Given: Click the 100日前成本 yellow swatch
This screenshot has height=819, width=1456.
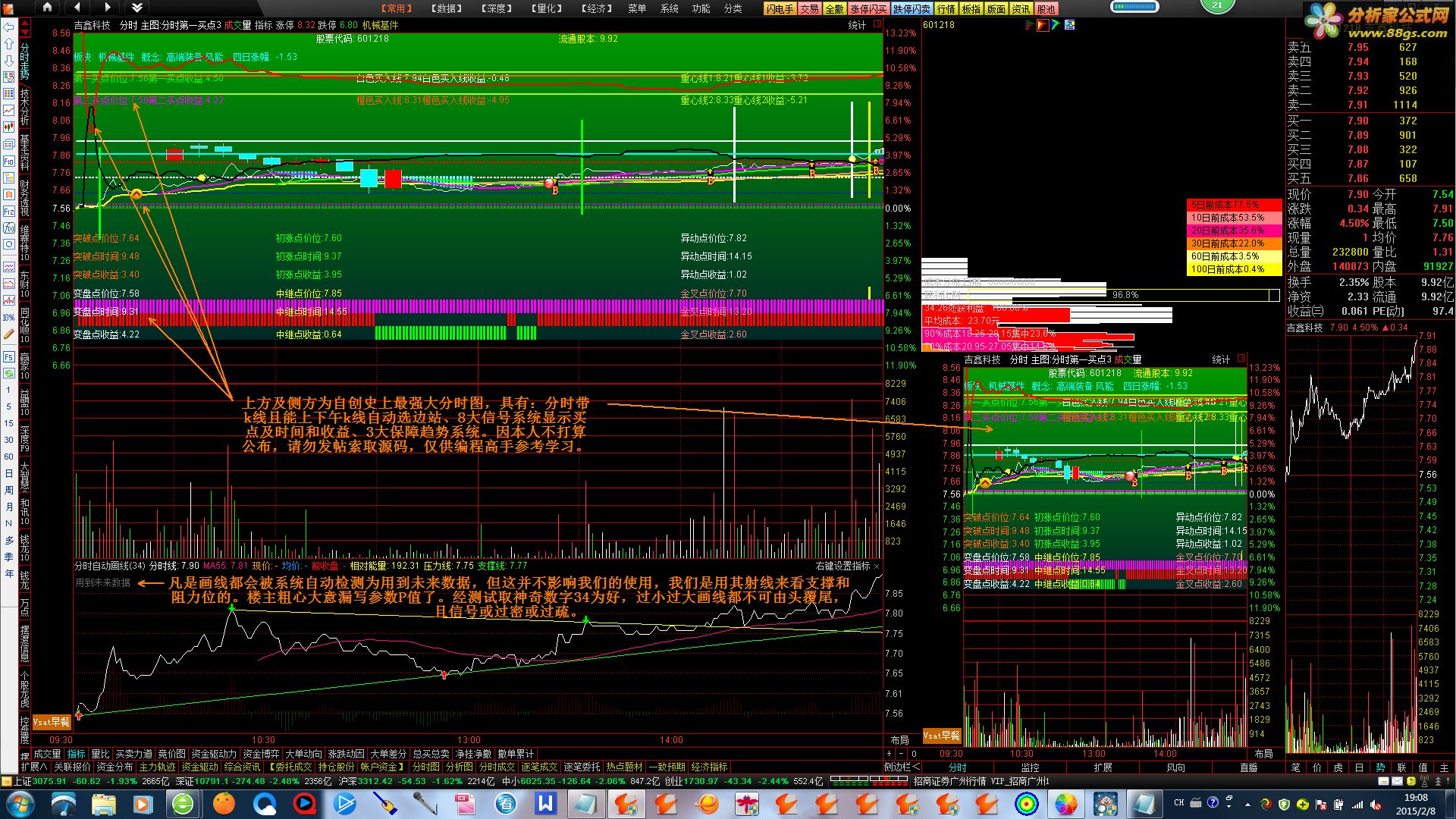Looking at the screenshot, I should click(x=1234, y=269).
